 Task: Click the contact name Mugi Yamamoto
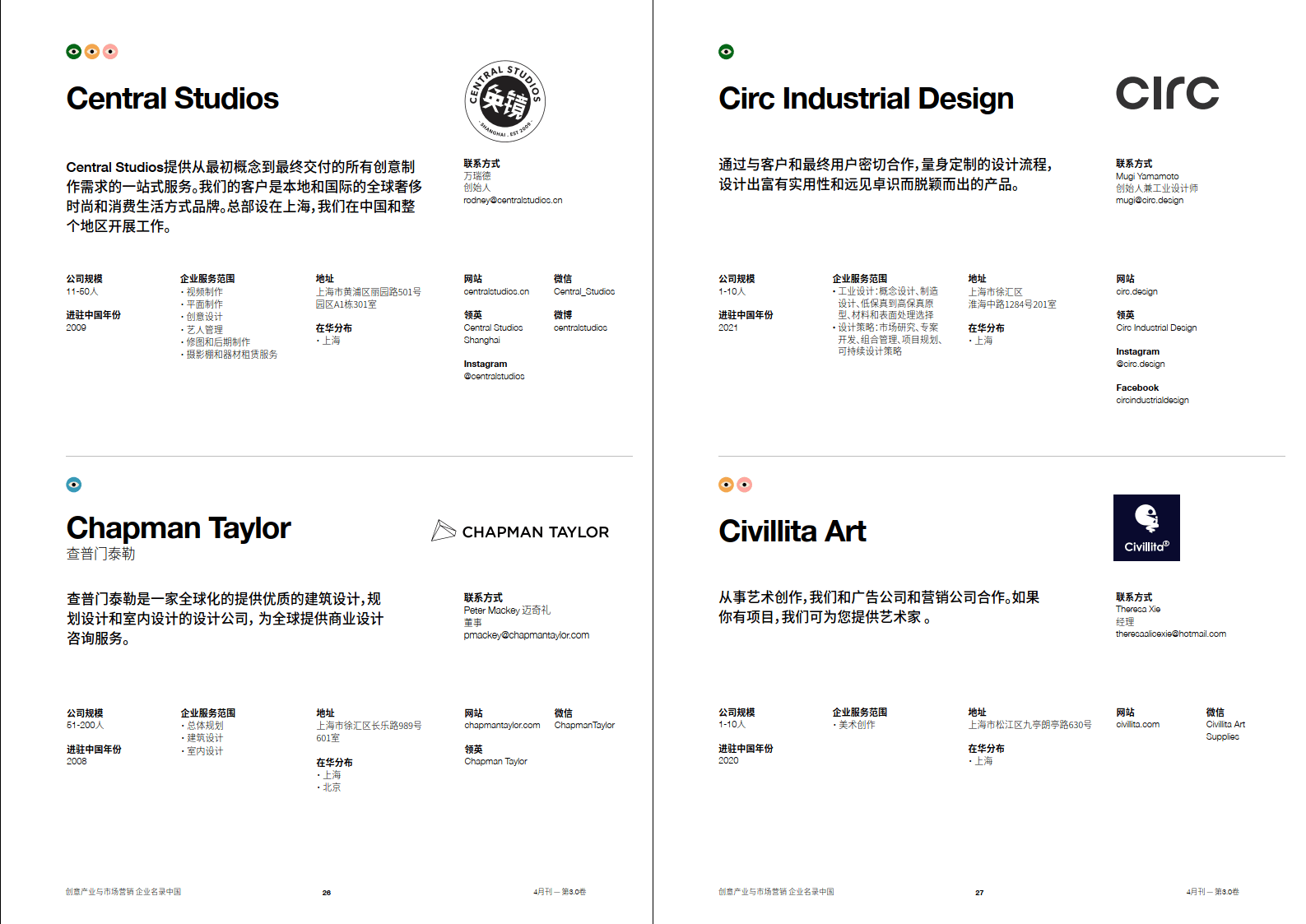pyautogui.click(x=1147, y=176)
